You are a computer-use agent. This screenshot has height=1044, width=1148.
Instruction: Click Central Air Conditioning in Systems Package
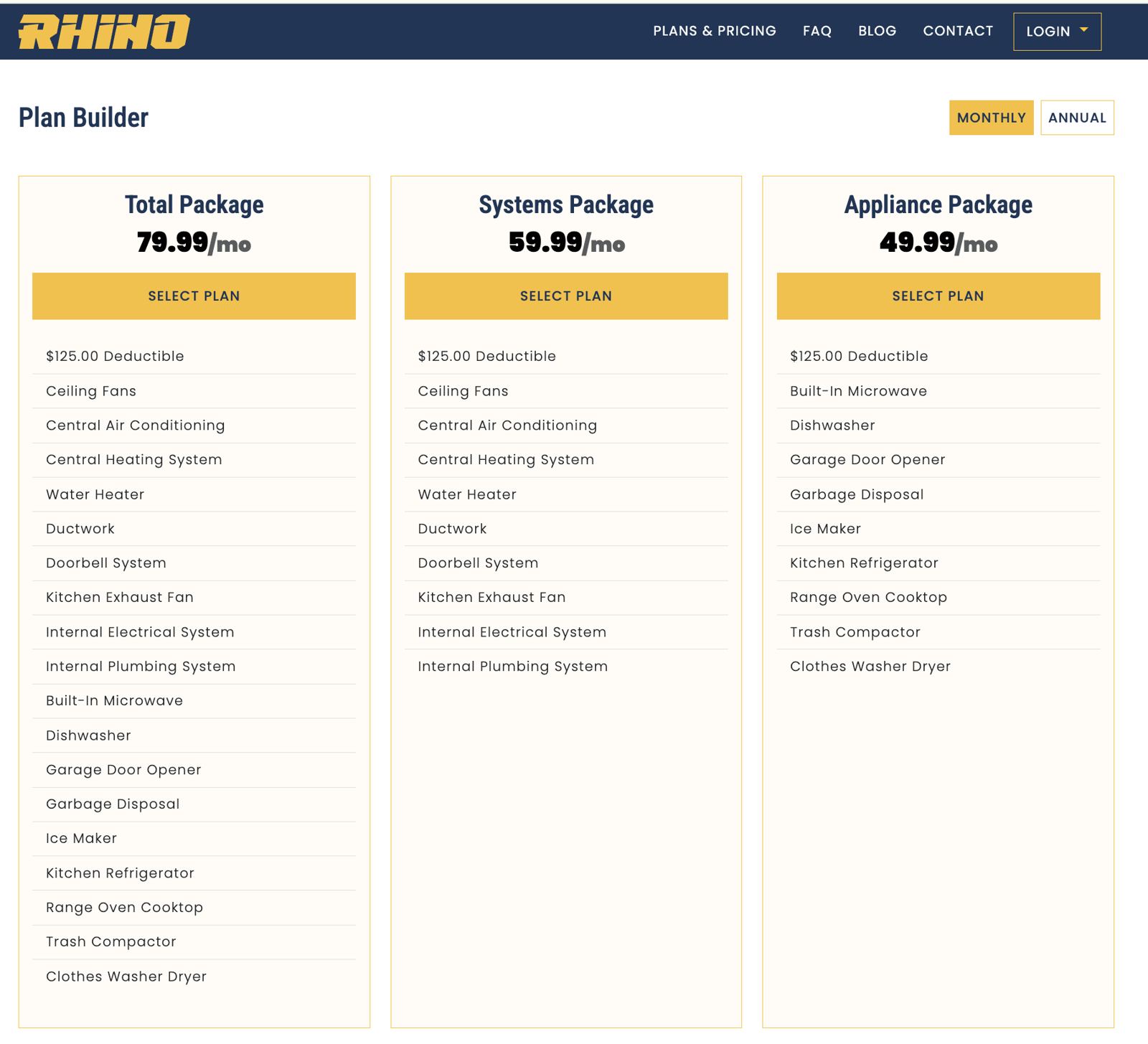(x=566, y=425)
